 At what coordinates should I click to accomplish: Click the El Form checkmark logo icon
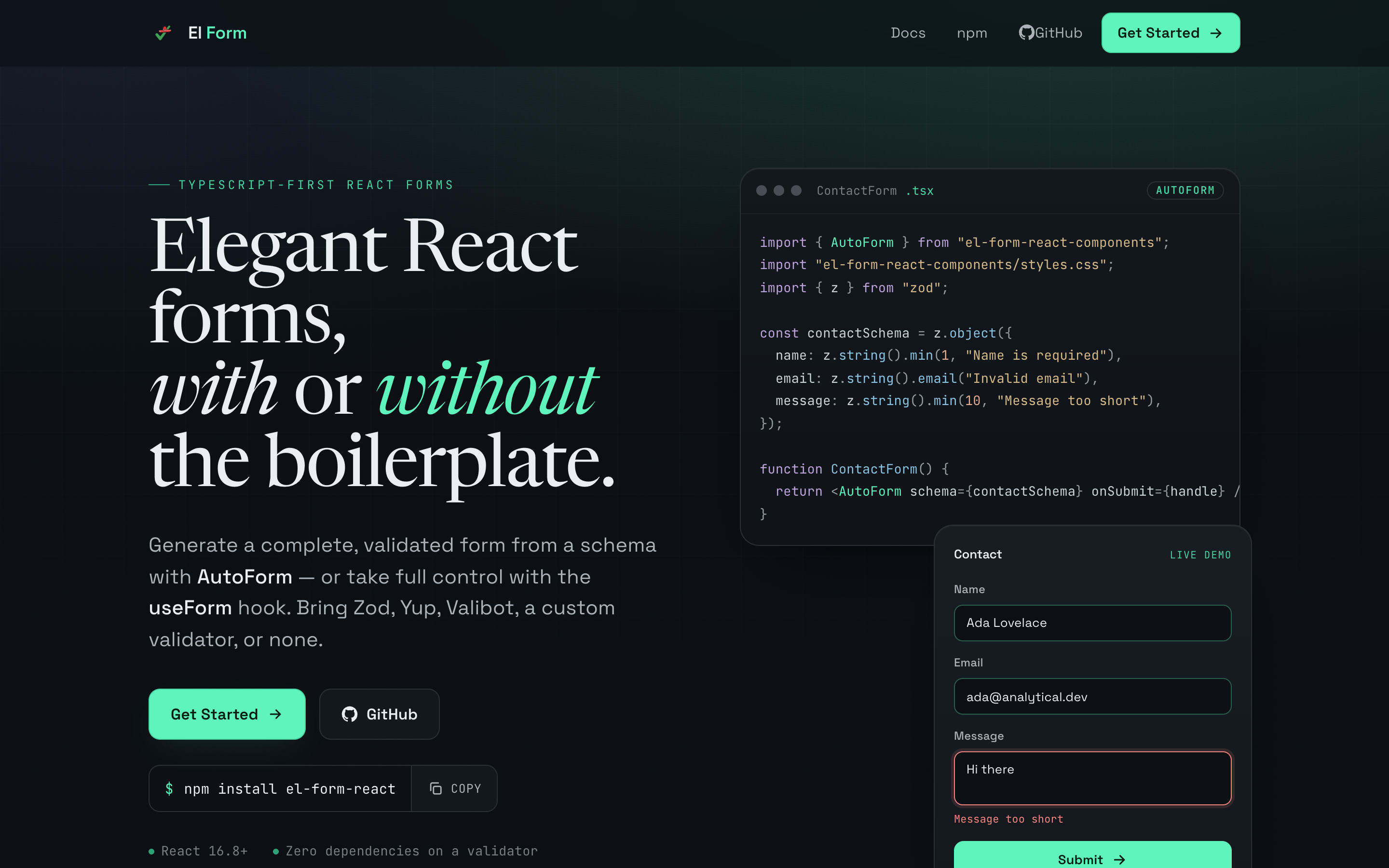click(163, 33)
